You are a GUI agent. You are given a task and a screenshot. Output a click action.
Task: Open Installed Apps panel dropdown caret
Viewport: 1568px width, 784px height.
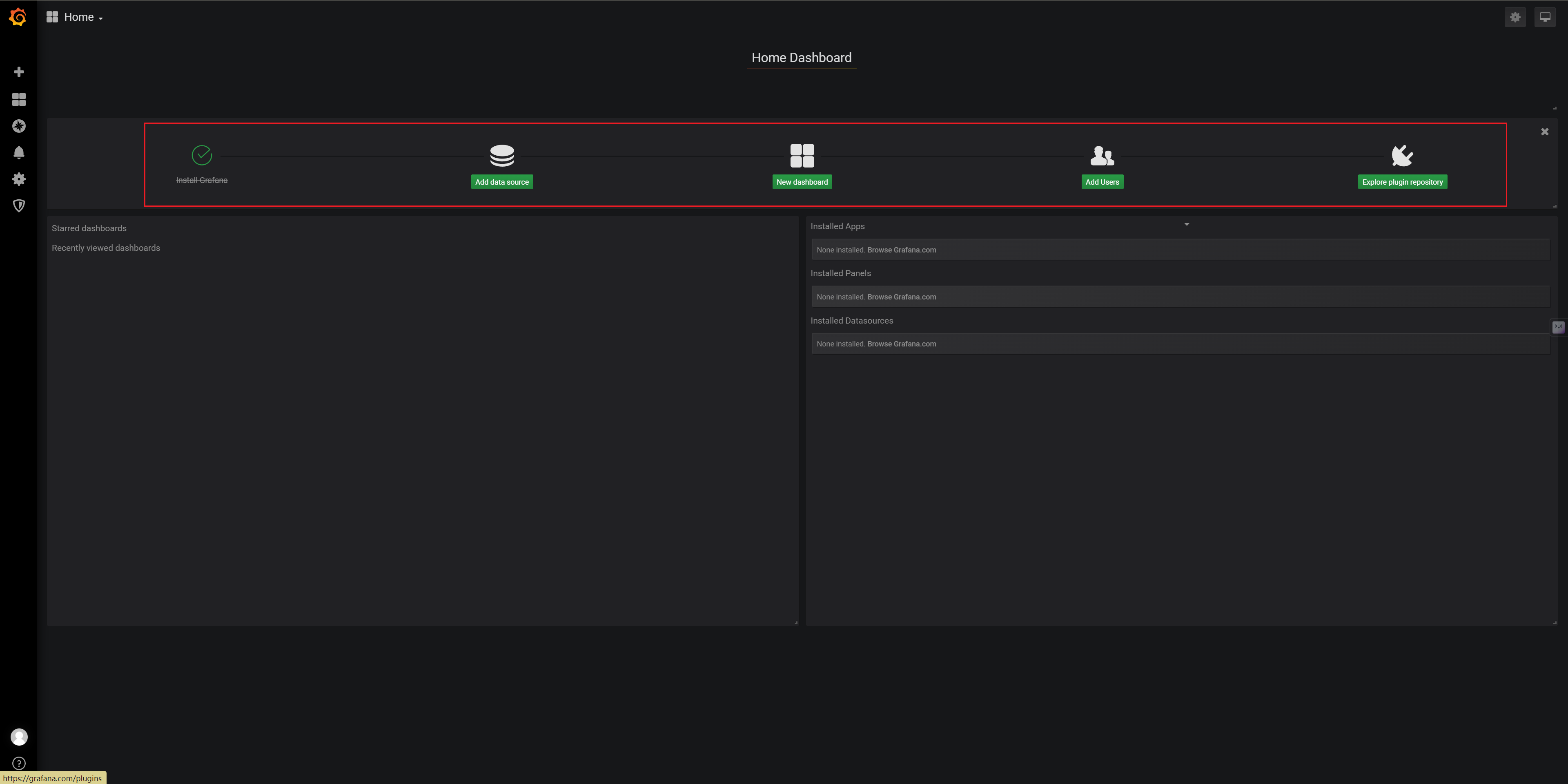click(1186, 225)
